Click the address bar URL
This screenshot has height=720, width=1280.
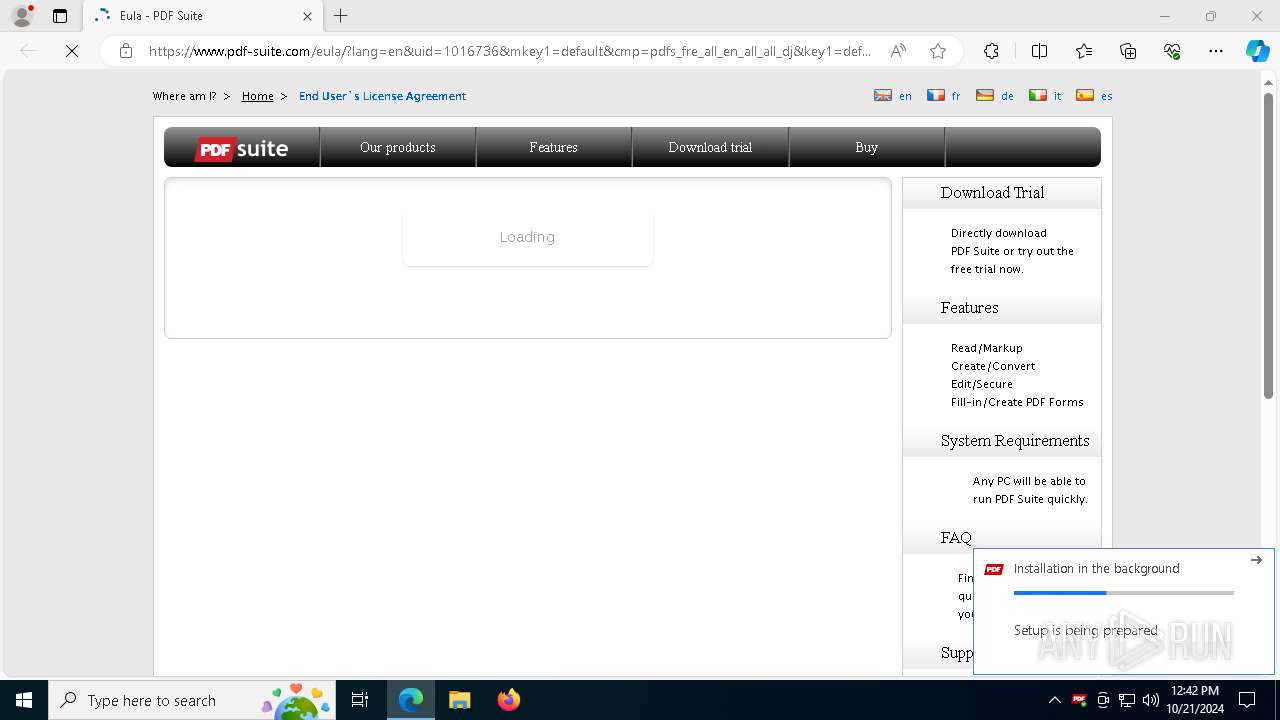510,51
